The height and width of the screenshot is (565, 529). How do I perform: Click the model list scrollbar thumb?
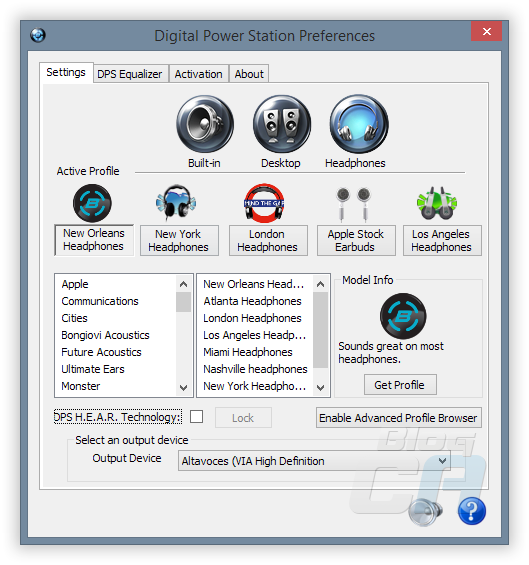(320, 330)
